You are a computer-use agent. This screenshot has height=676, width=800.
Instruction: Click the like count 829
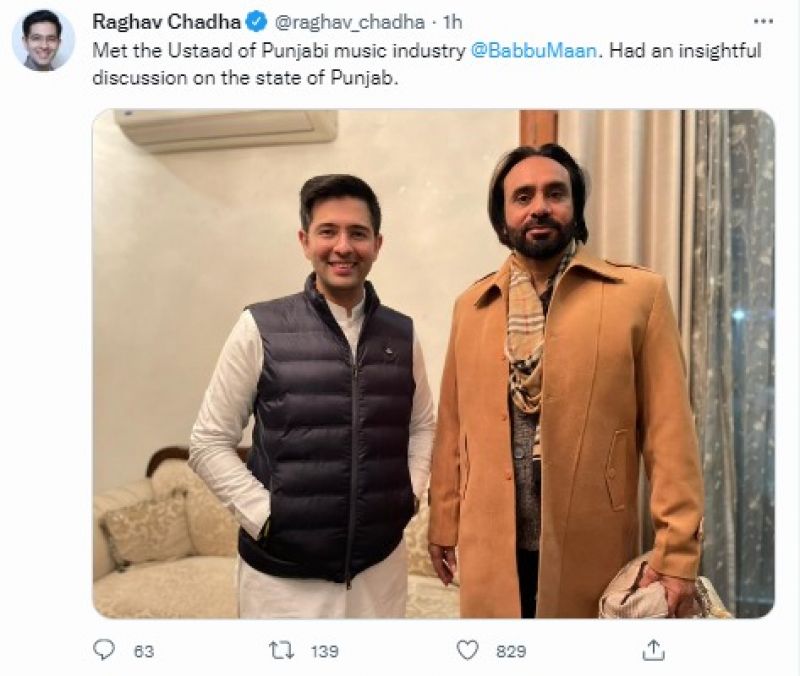click(510, 651)
